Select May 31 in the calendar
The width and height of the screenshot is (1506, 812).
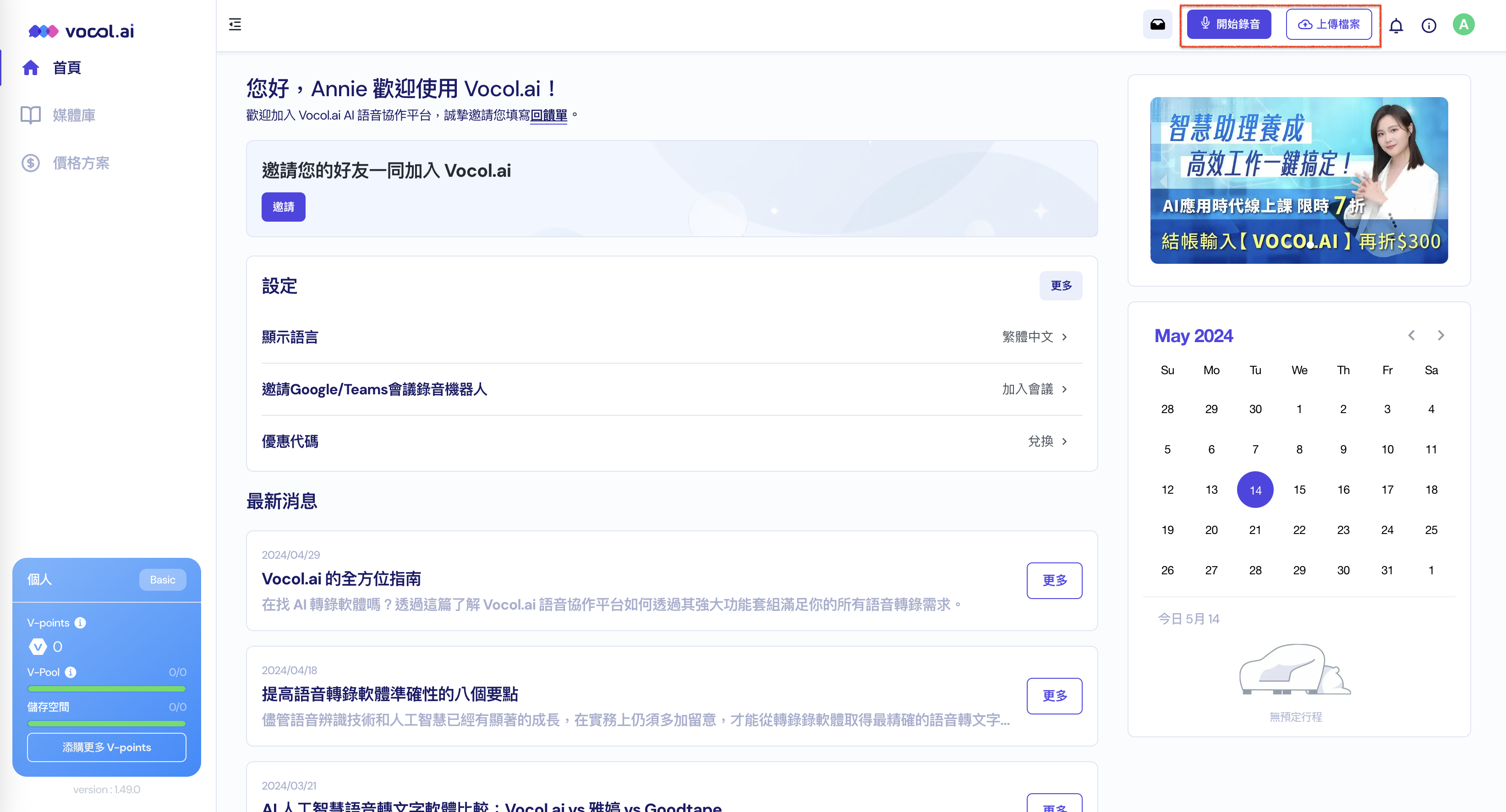(1387, 571)
